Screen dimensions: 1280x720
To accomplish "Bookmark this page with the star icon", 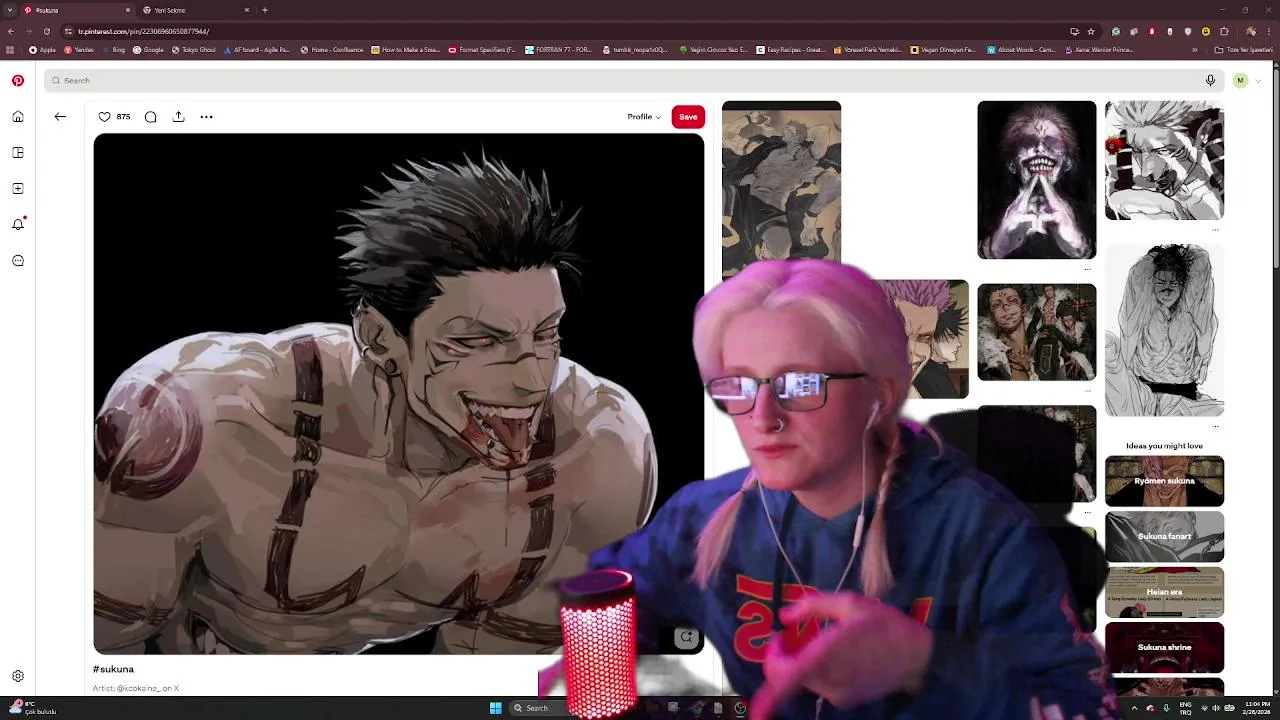I will tap(1091, 31).
